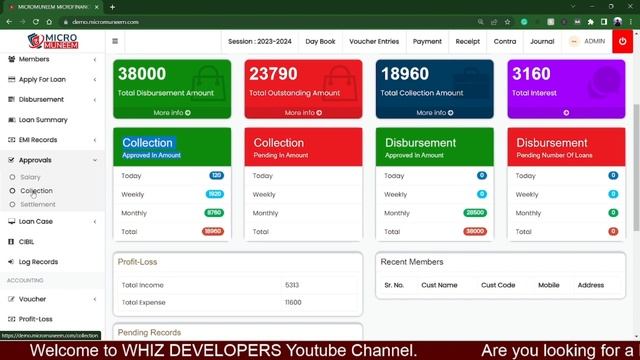The image size is (640, 360).
Task: Open the Payment top menu item
Action: click(427, 41)
